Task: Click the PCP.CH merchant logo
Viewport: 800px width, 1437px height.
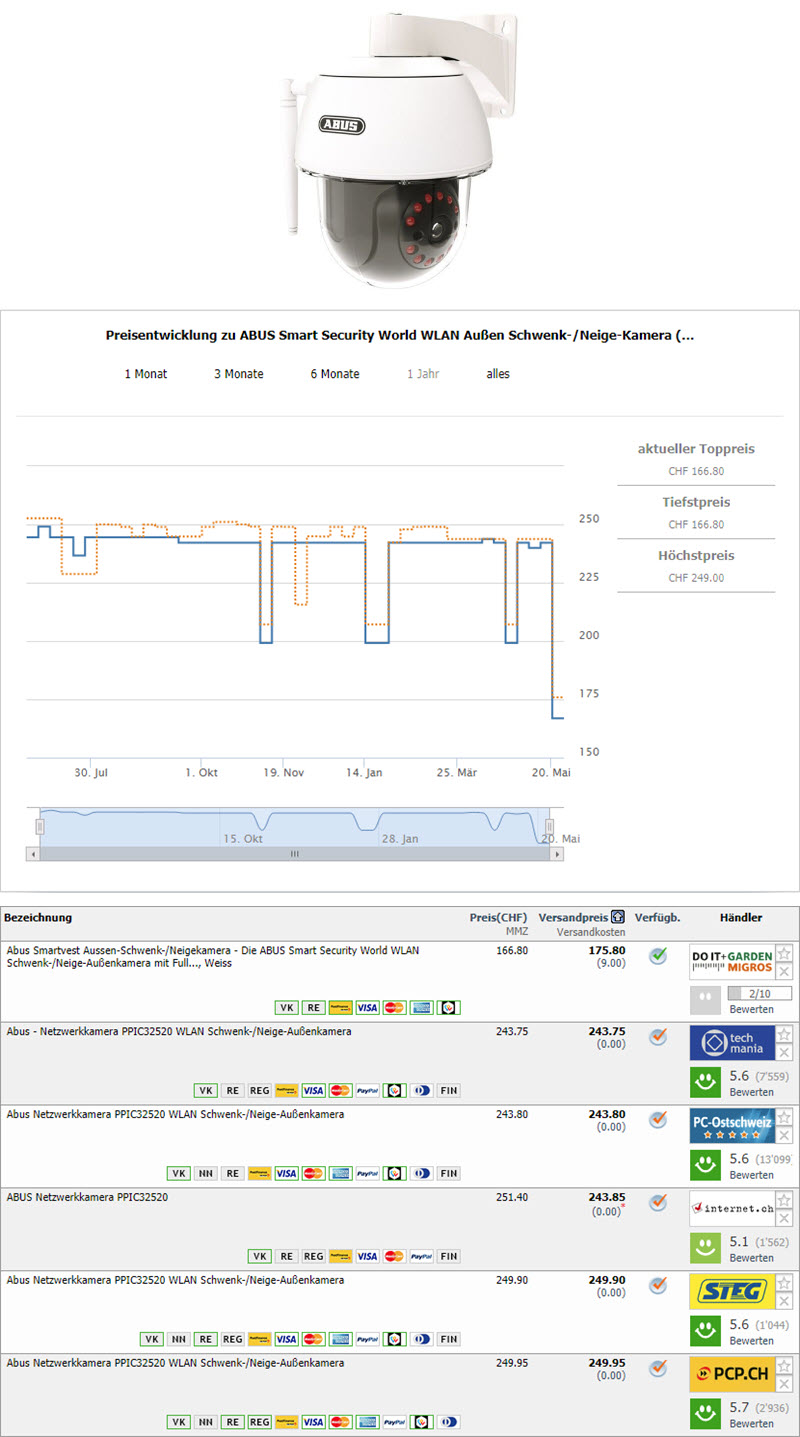Action: pyautogui.click(x=732, y=1374)
